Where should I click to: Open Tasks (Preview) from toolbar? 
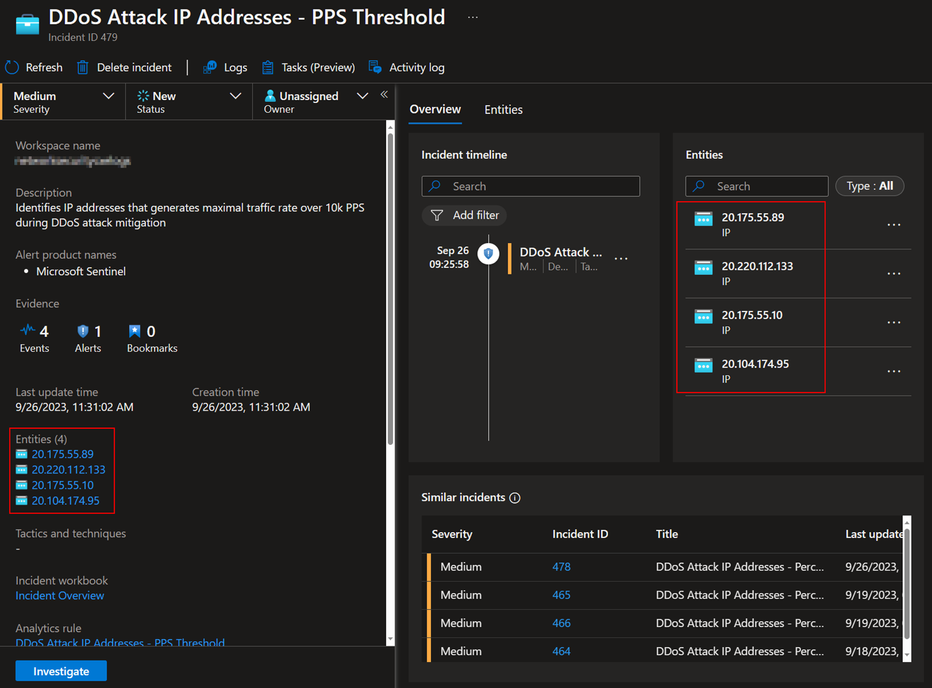coord(308,68)
